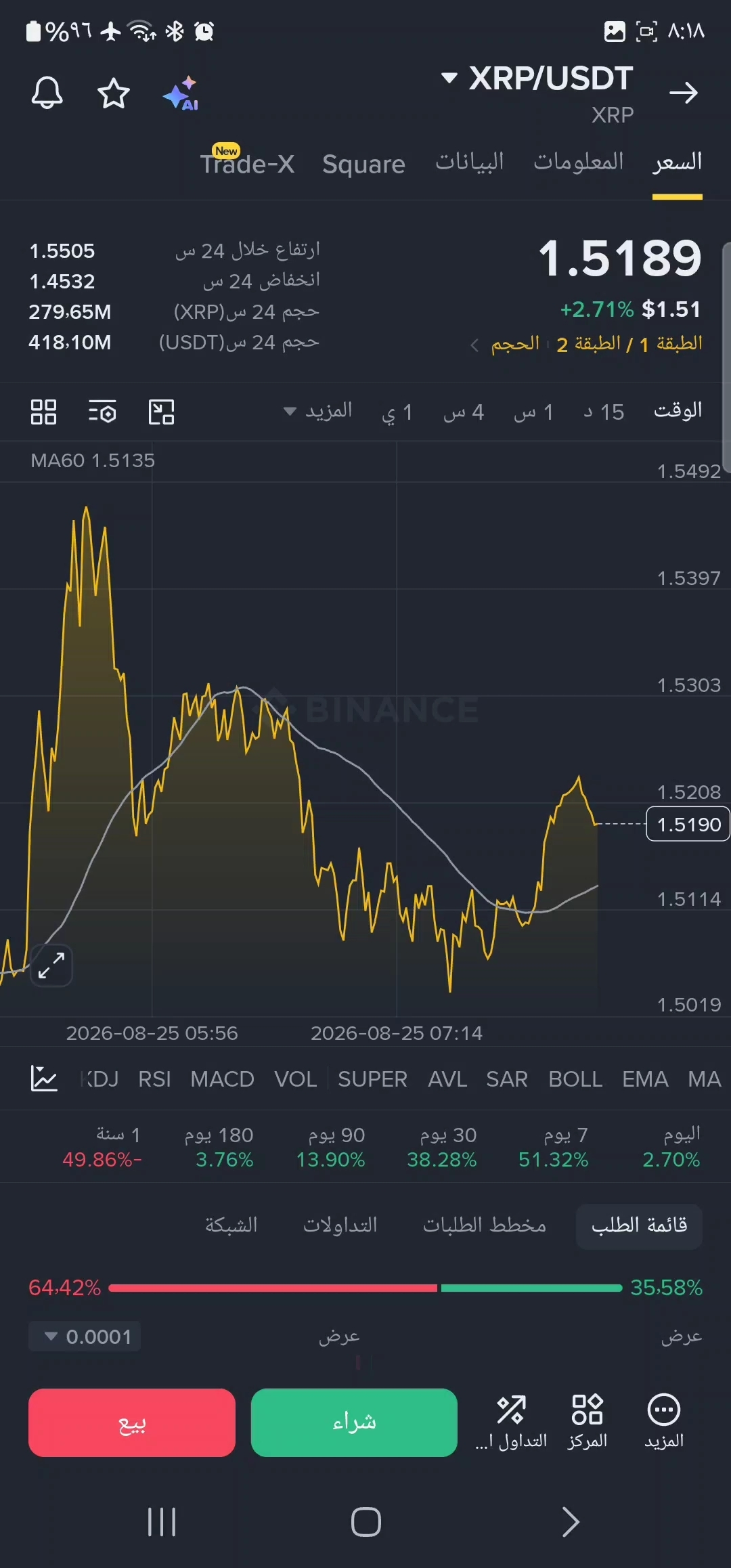Tap the green شراء buy button
The image size is (731, 1568).
[x=354, y=1422]
